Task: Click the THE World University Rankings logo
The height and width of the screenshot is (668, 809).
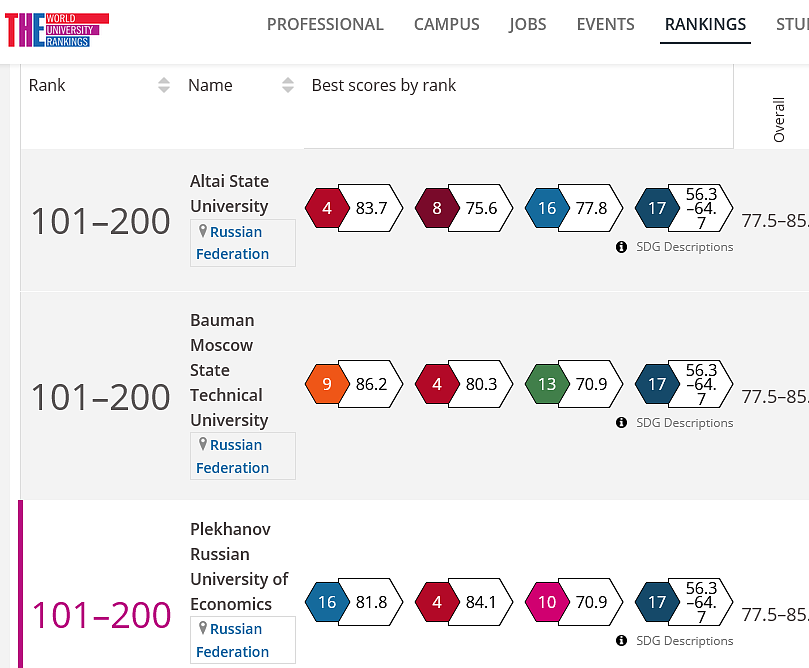Action: click(x=56, y=30)
